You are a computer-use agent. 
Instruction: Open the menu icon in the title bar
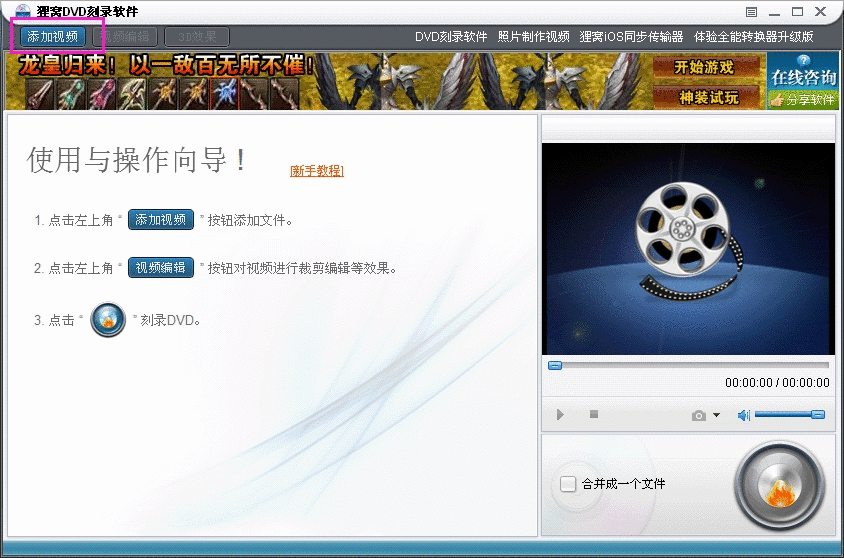click(751, 12)
